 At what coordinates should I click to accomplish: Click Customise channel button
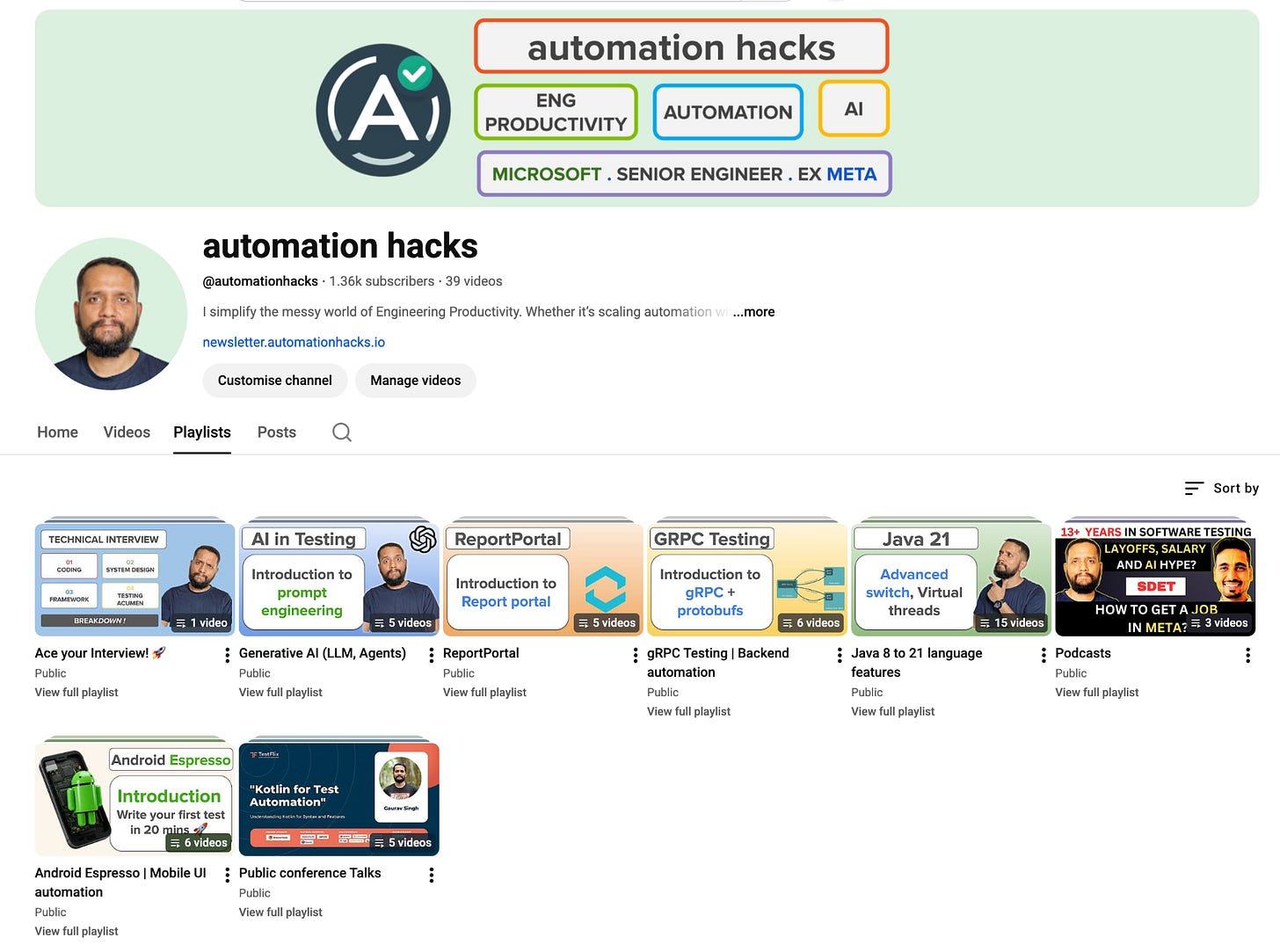(275, 381)
